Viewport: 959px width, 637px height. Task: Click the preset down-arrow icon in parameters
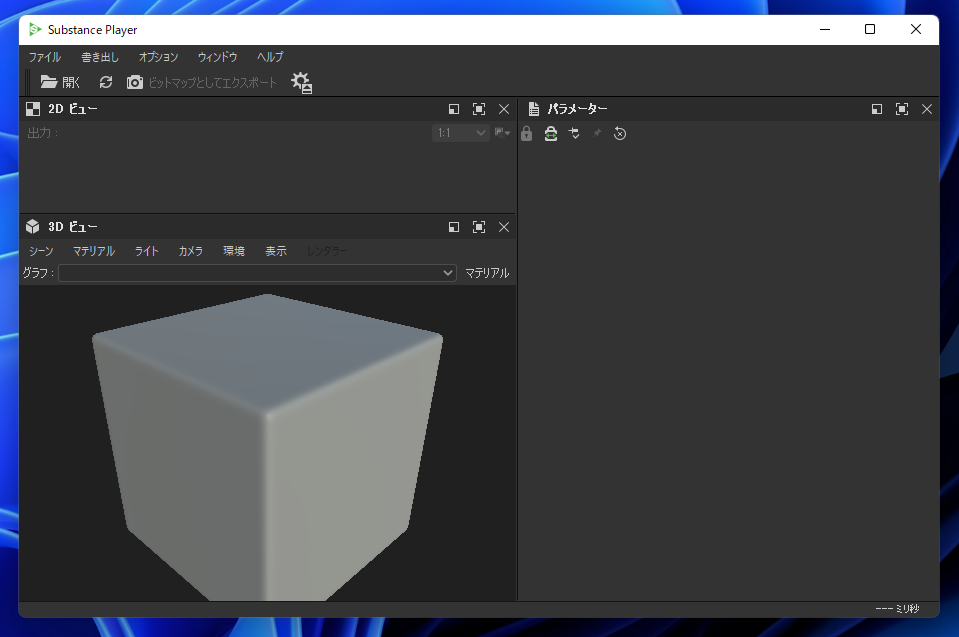(574, 133)
